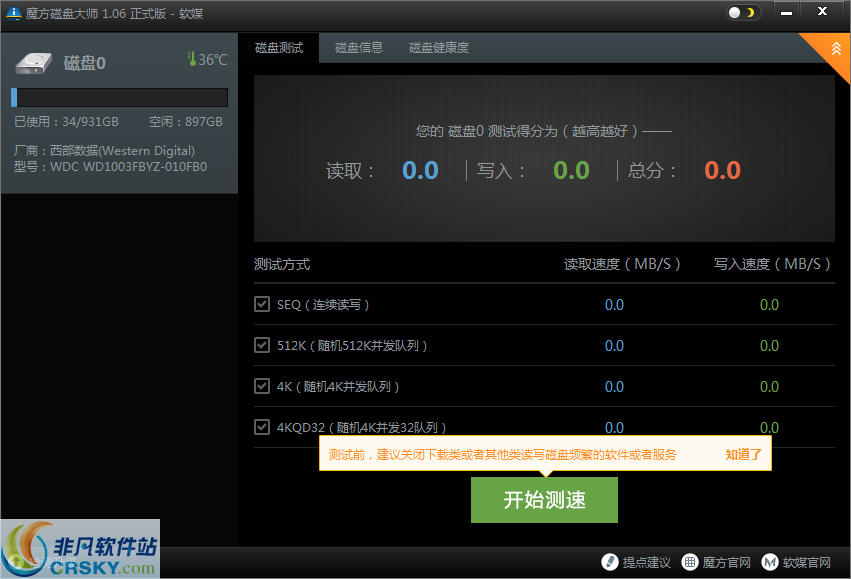The image size is (851, 579).
Task: Enable the SEQ 连续读写 checkbox
Action: (x=262, y=304)
